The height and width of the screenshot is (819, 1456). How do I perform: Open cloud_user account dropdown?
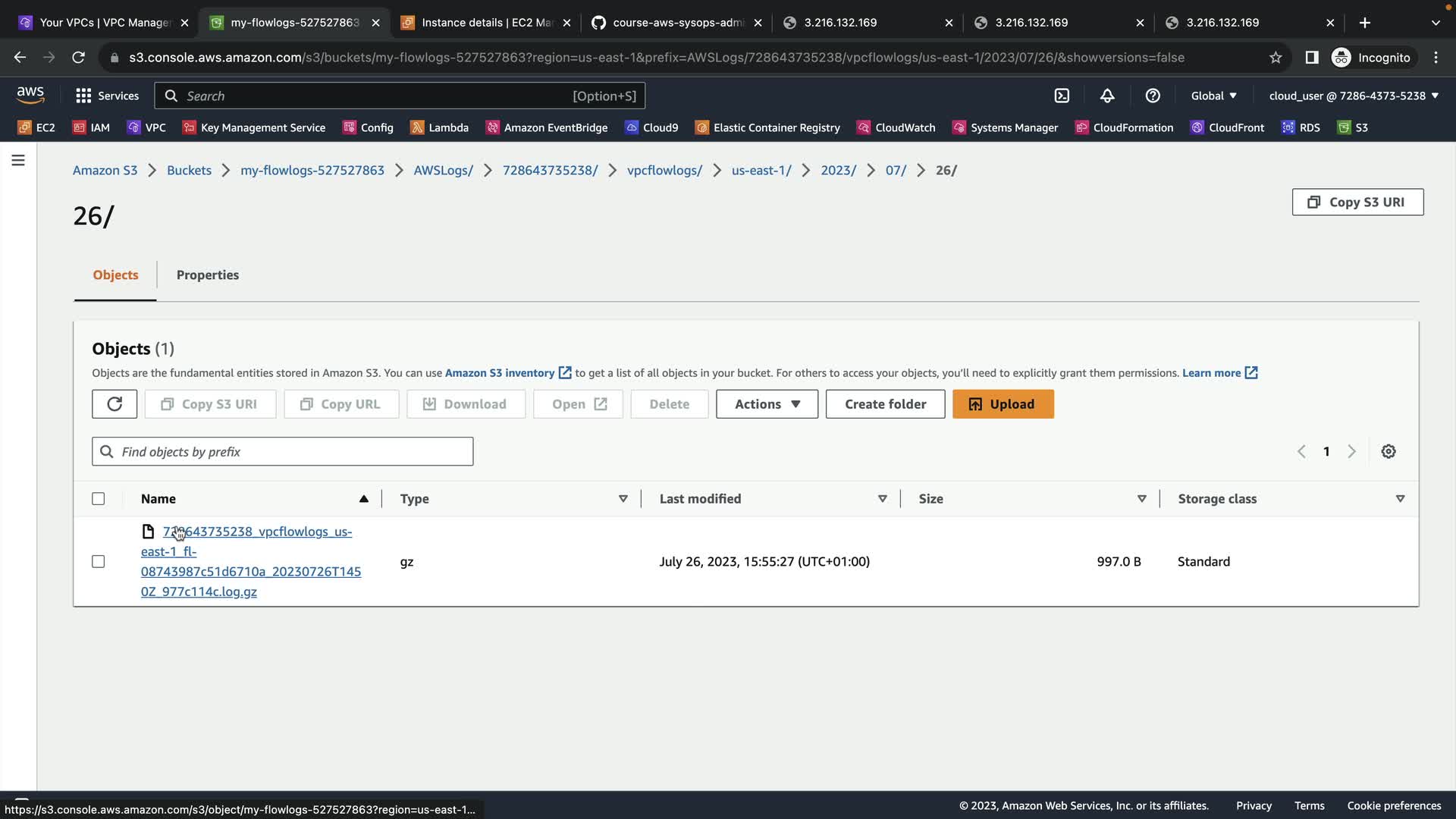tap(1354, 96)
